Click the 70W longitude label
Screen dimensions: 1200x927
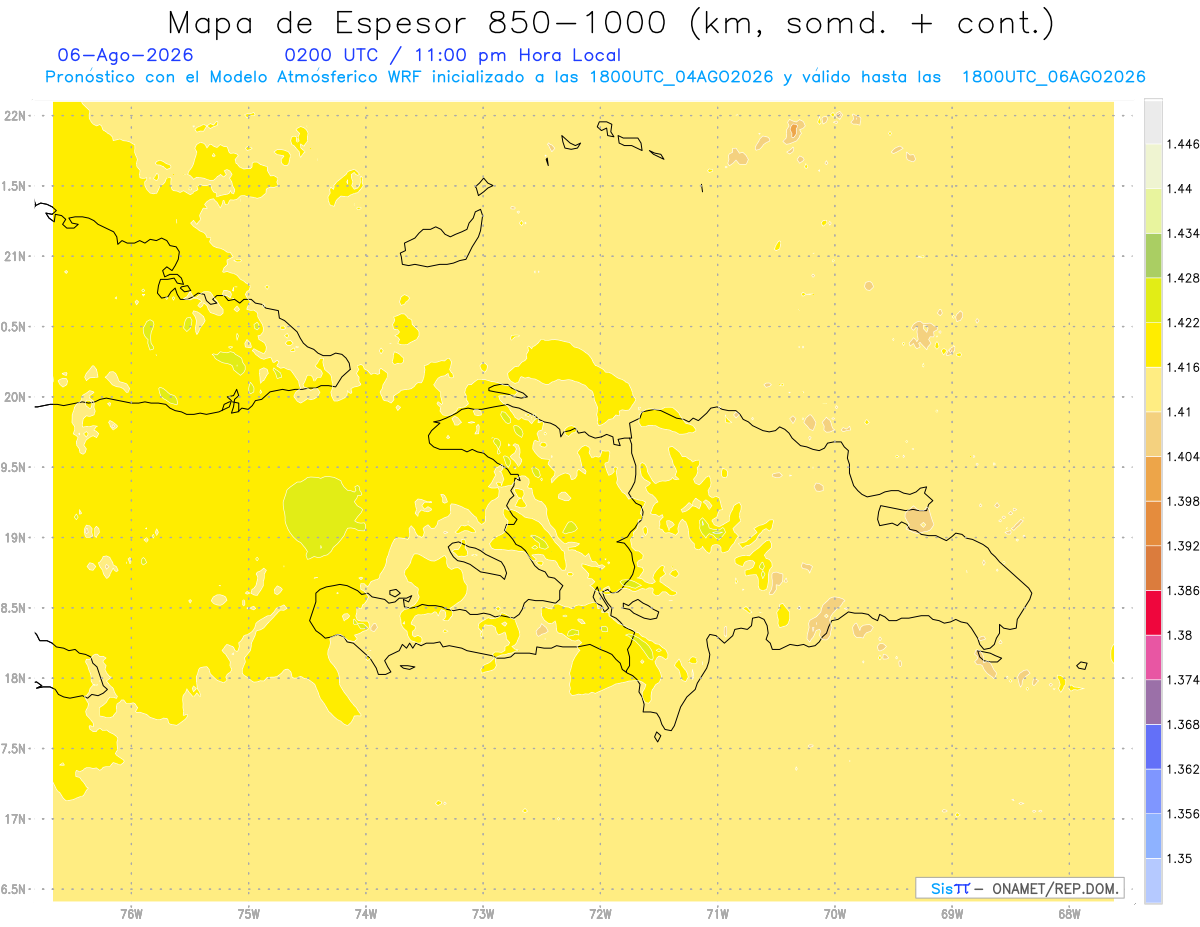[834, 914]
